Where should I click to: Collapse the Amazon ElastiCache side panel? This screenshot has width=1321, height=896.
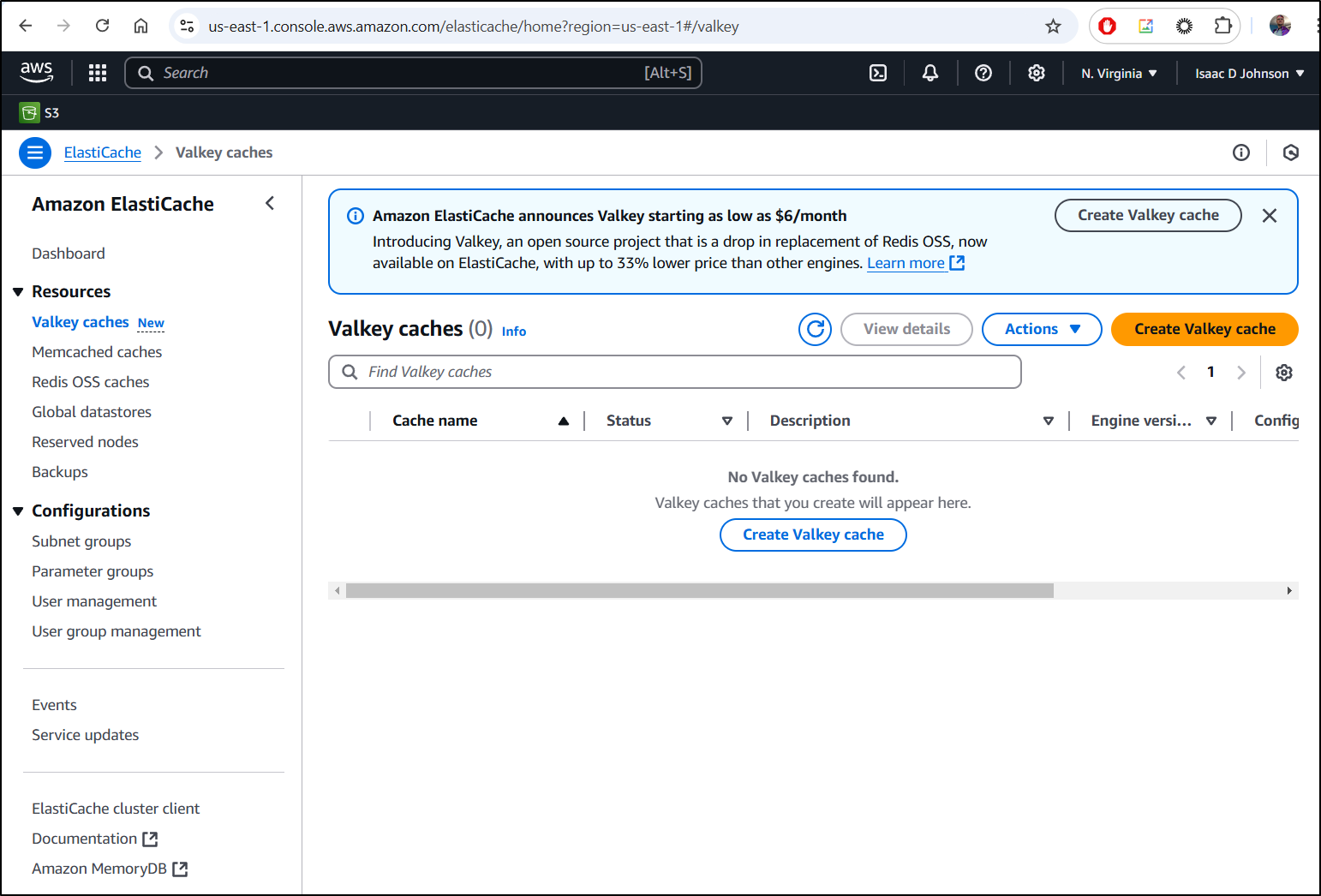[x=270, y=203]
